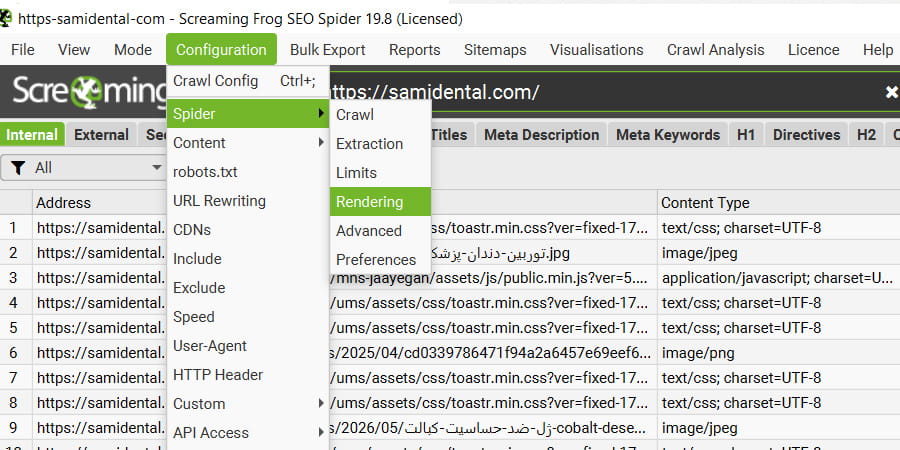Open the All filter dropdown
This screenshot has height=450, width=900.
(84, 168)
